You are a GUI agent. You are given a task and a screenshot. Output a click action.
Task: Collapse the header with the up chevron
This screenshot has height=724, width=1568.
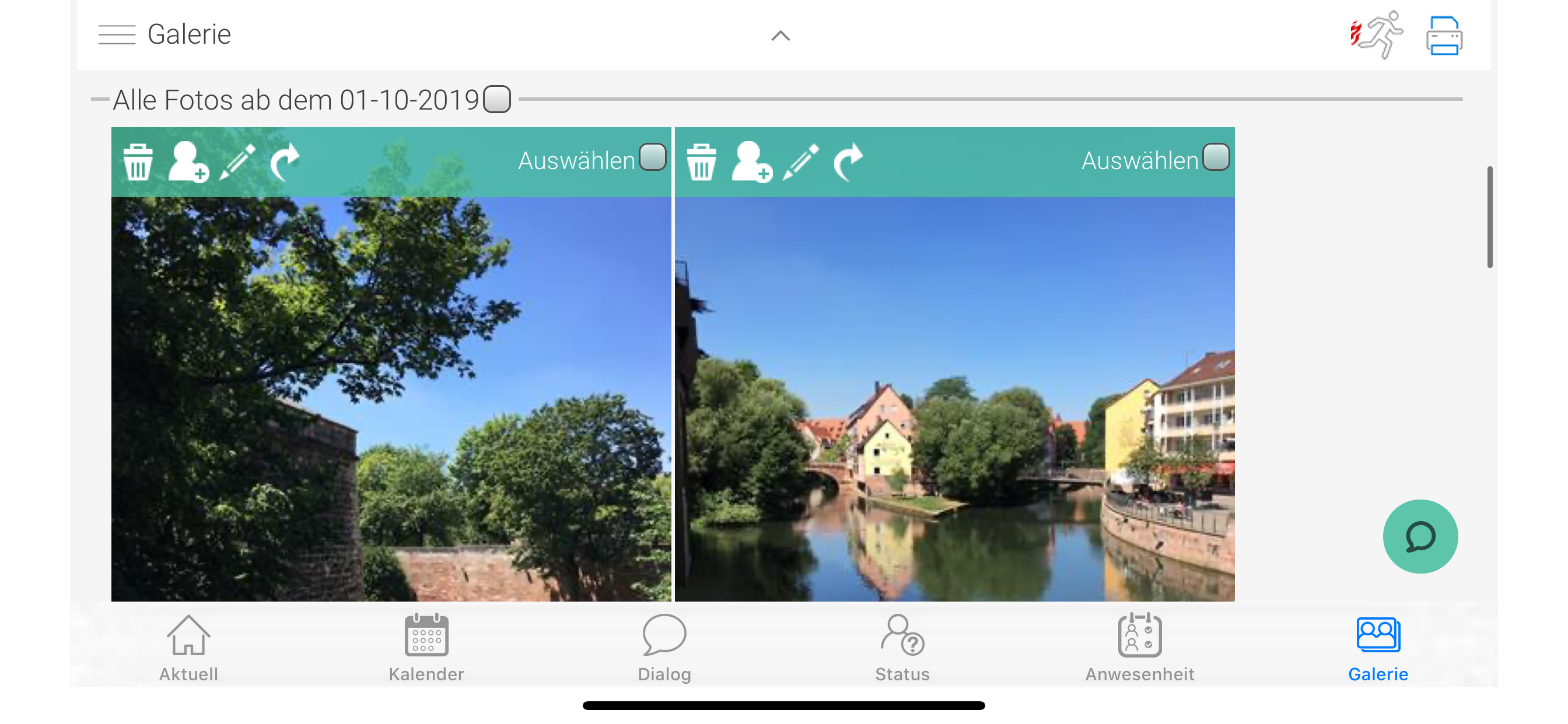(x=780, y=36)
